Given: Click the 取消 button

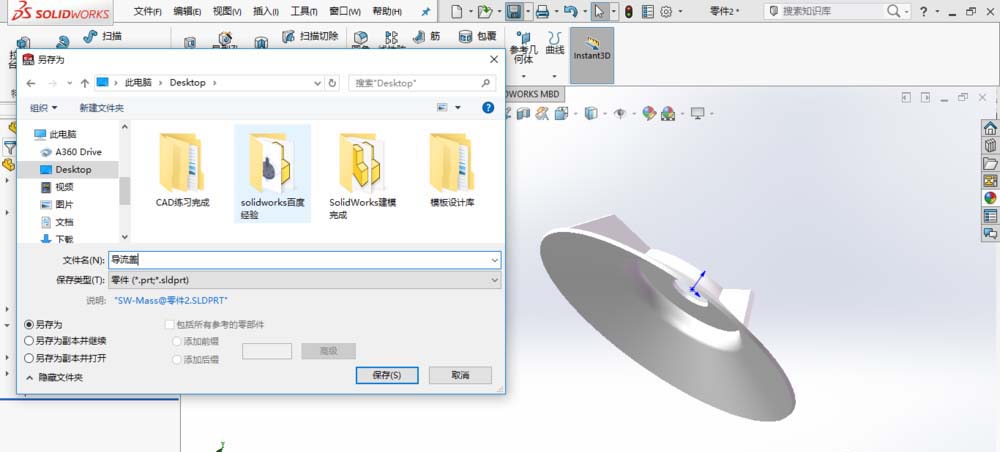Looking at the screenshot, I should [x=460, y=375].
